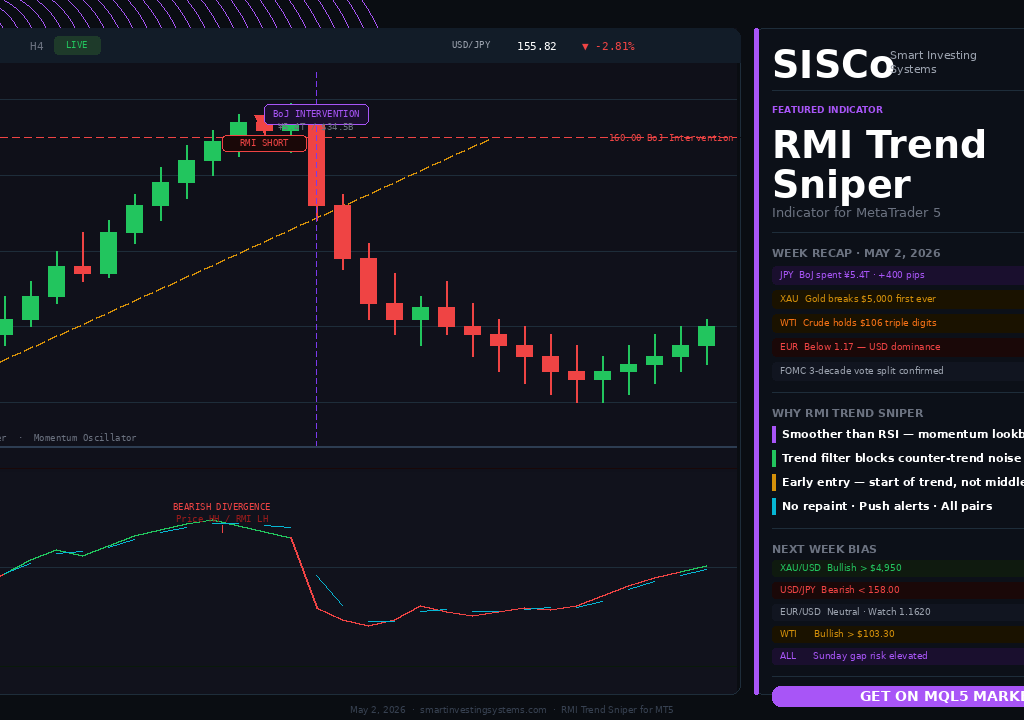Click RMI Trend Sniper for MT5 footer text
This screenshot has width=1024, height=720.
click(617, 710)
